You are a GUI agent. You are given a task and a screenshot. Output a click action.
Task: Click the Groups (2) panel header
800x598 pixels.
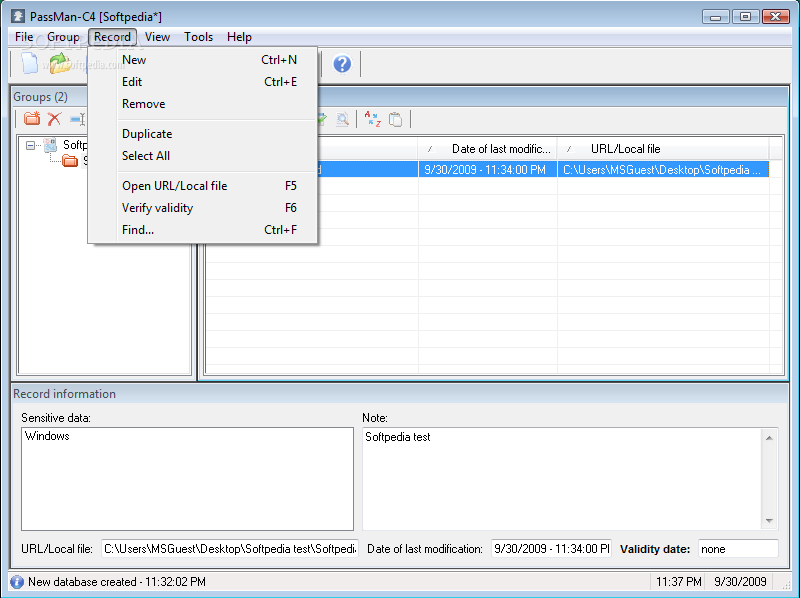tap(40, 97)
